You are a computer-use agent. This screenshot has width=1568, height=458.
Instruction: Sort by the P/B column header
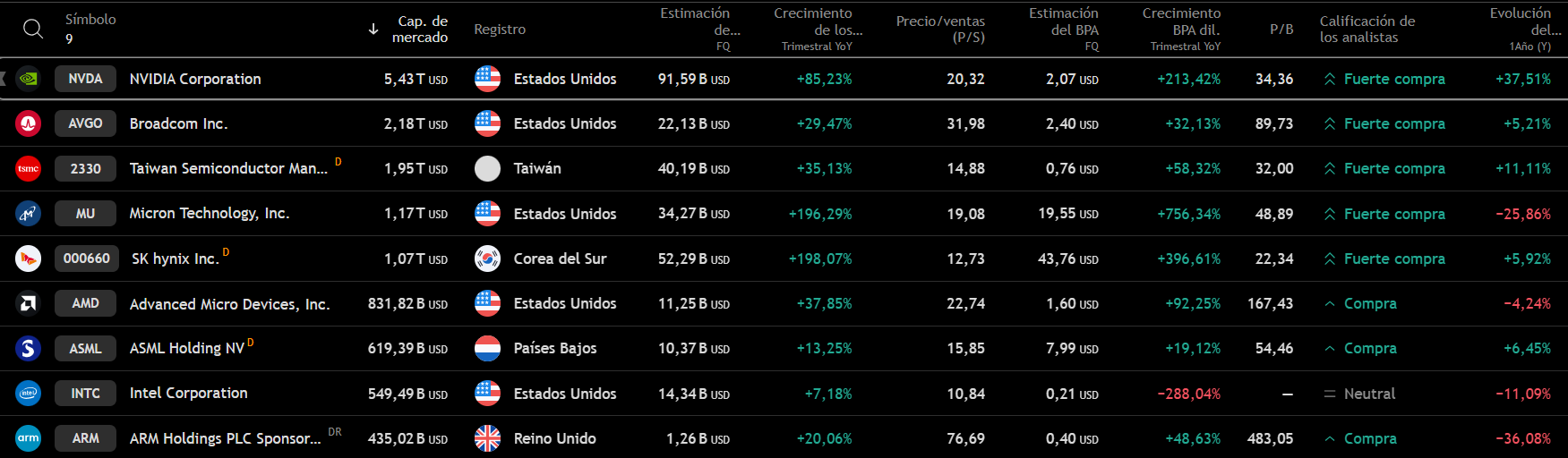coord(1281,29)
